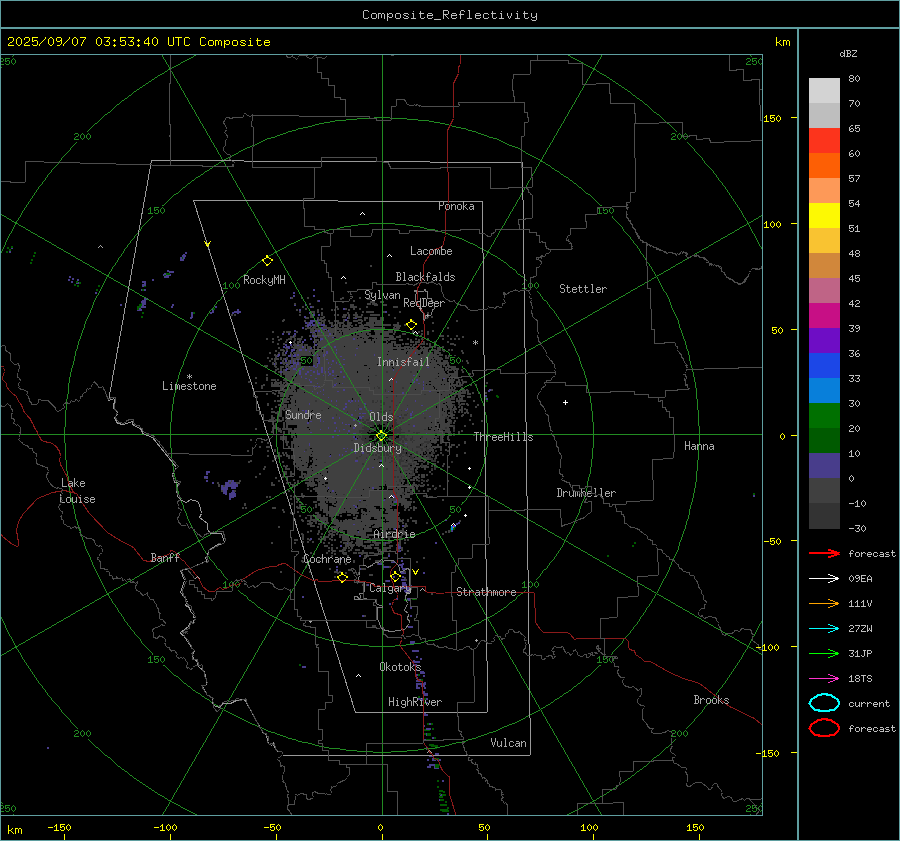Click the Brooks city label
Screen dimensions: 900x841
point(711,700)
